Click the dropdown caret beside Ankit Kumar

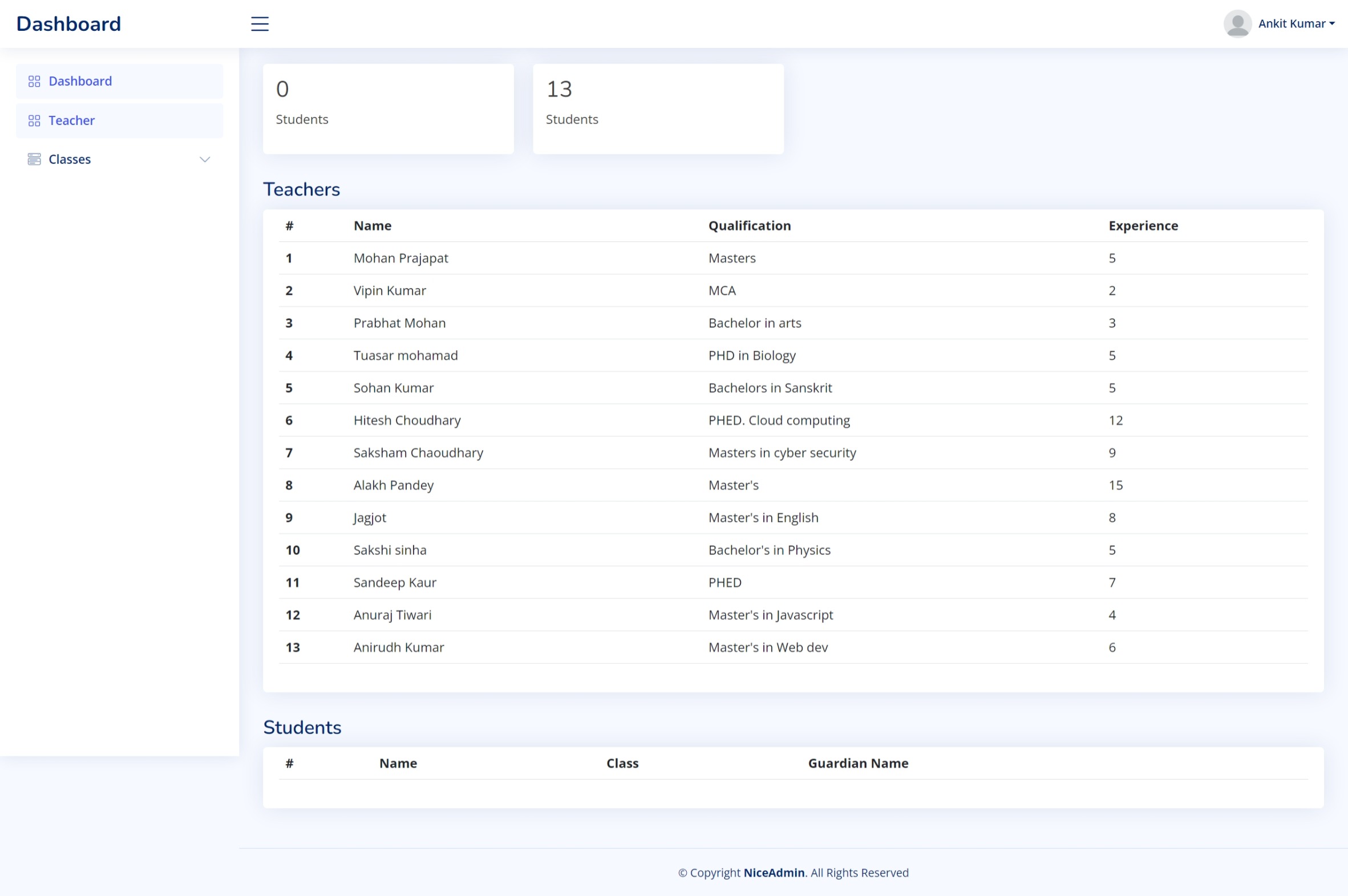(x=1332, y=24)
